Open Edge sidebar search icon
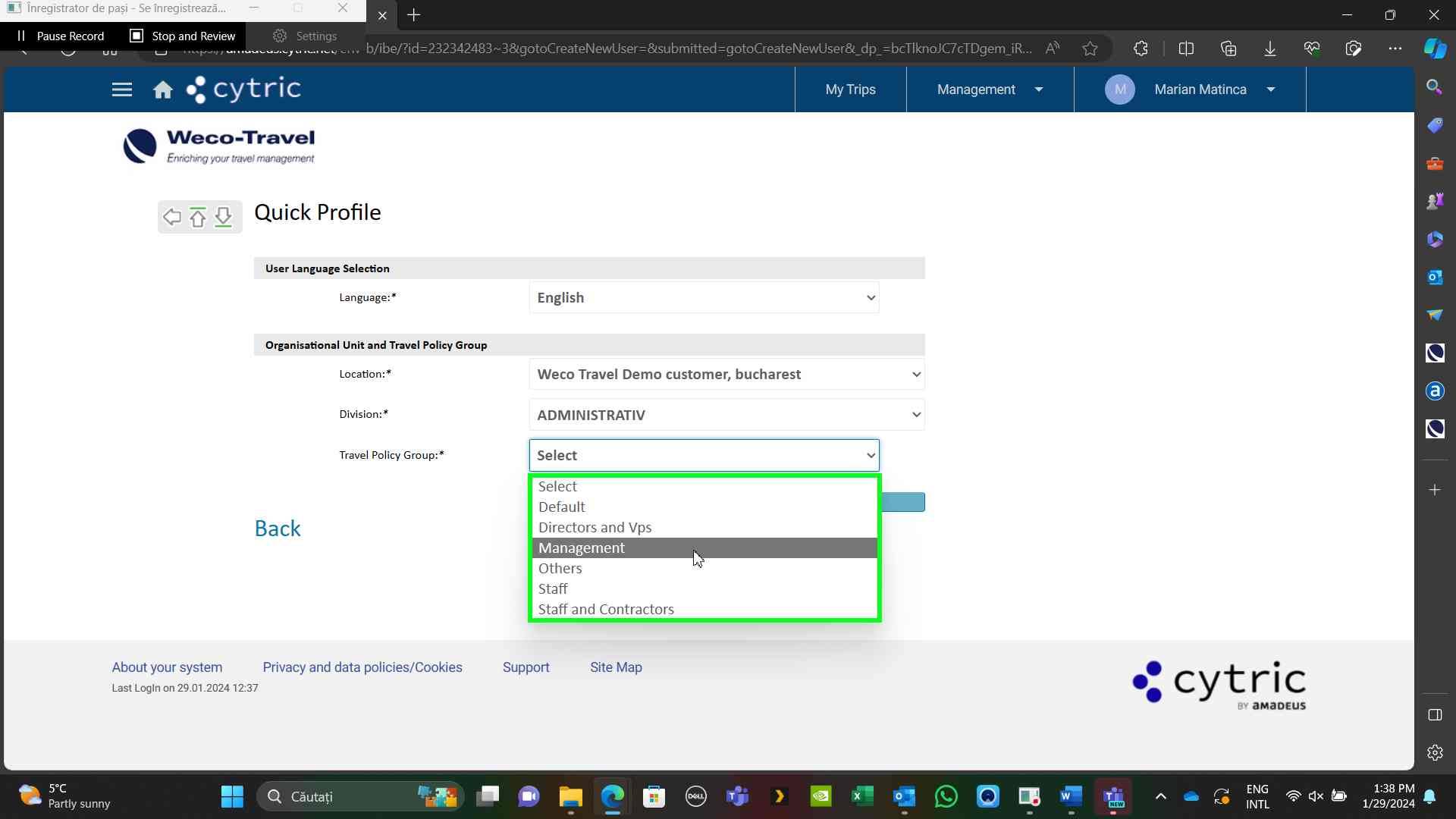The height and width of the screenshot is (819, 1456). (1434, 86)
